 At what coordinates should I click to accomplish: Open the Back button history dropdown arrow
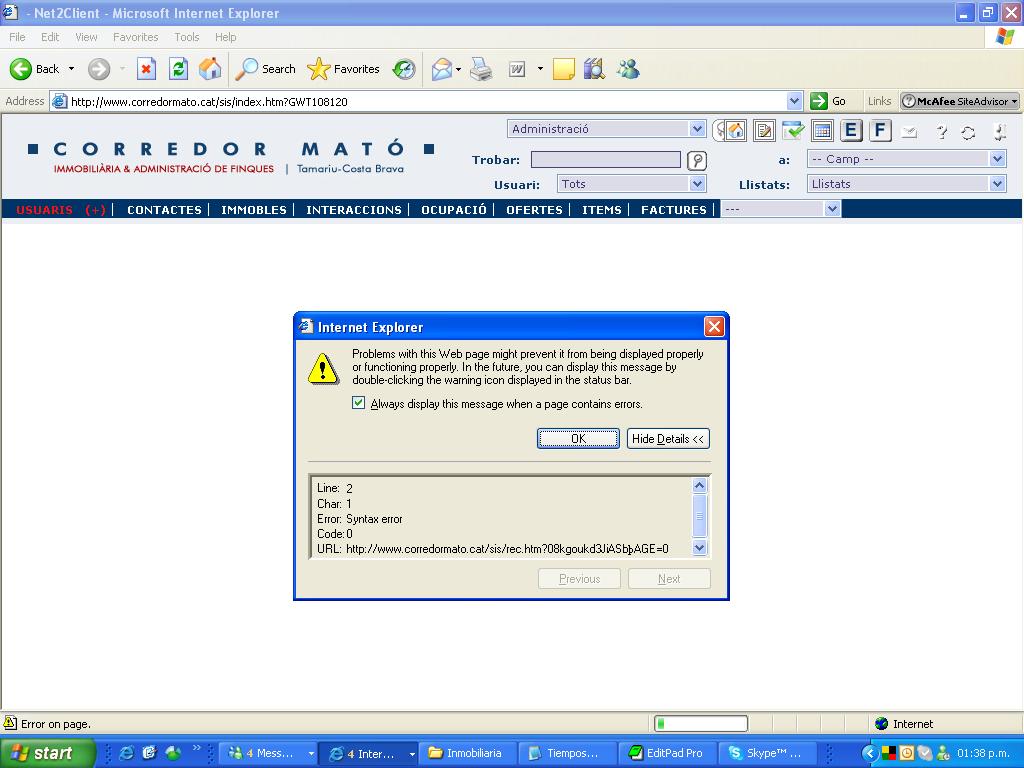71,69
